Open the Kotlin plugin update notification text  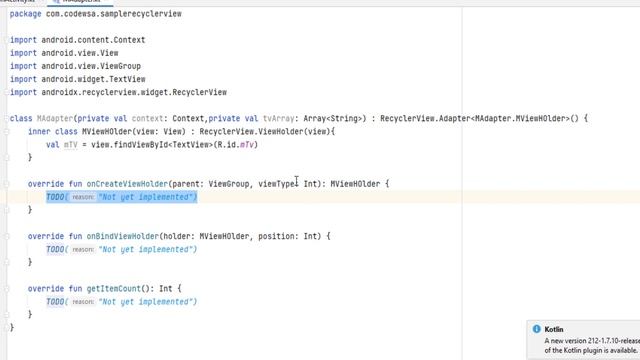[x=592, y=345]
